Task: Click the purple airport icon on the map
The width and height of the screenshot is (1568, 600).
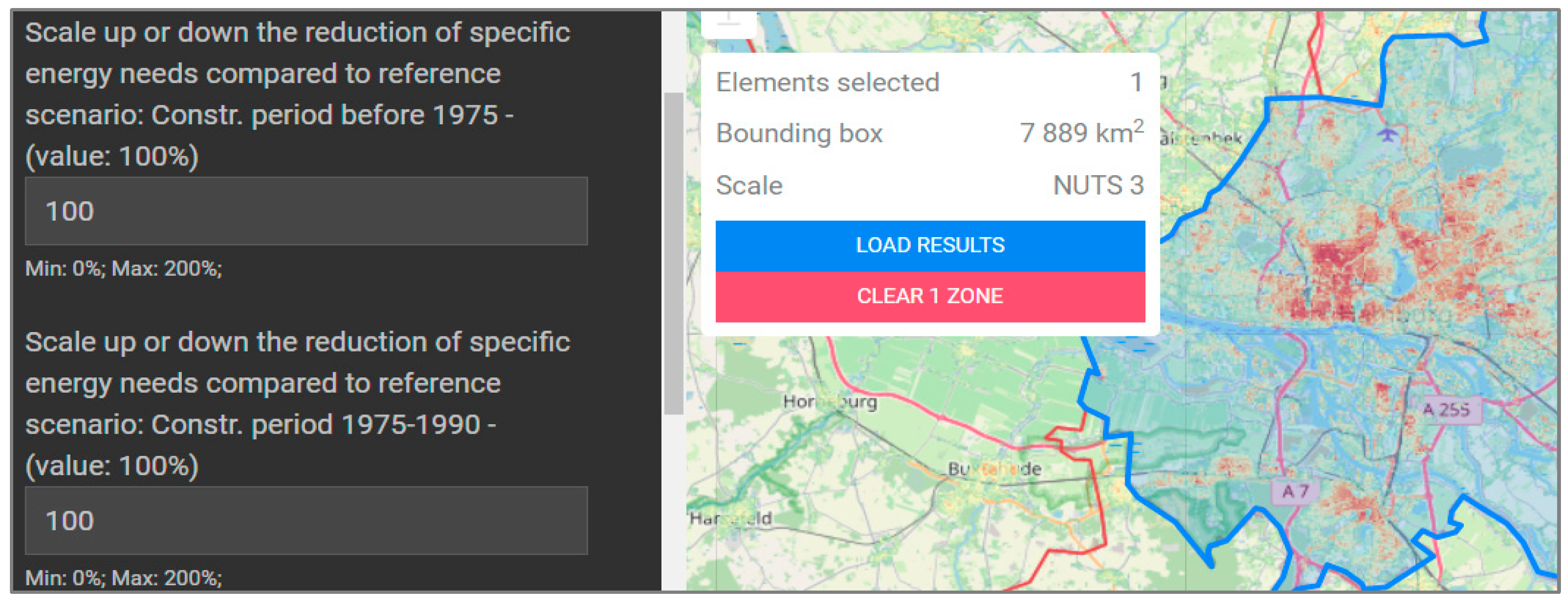Action: tap(1387, 133)
